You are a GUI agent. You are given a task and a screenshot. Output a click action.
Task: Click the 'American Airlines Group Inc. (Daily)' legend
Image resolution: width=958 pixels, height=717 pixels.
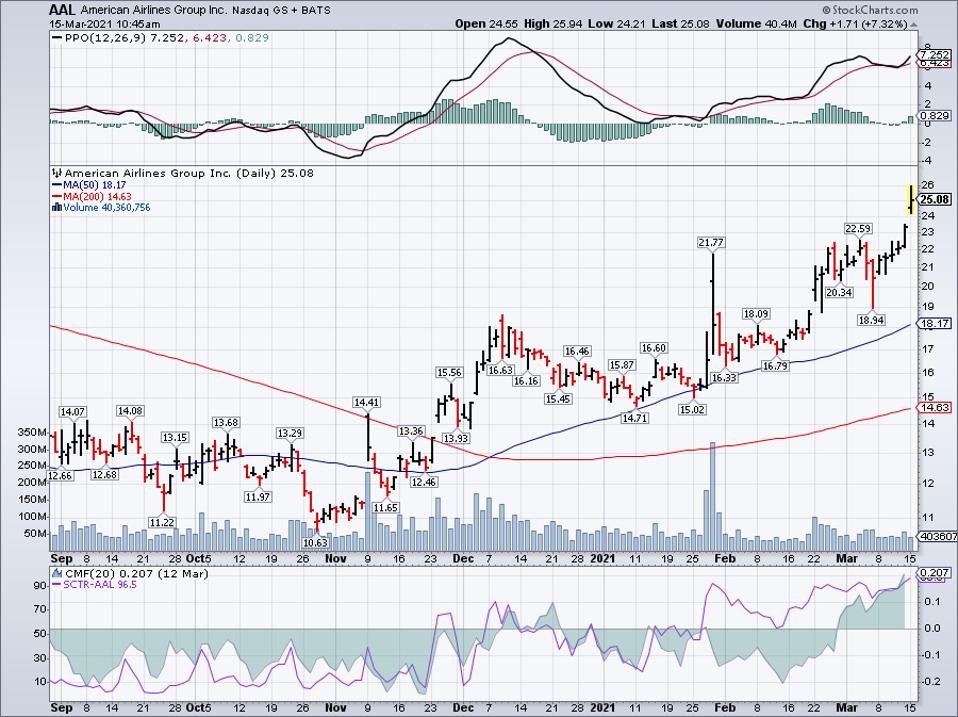tap(170, 173)
